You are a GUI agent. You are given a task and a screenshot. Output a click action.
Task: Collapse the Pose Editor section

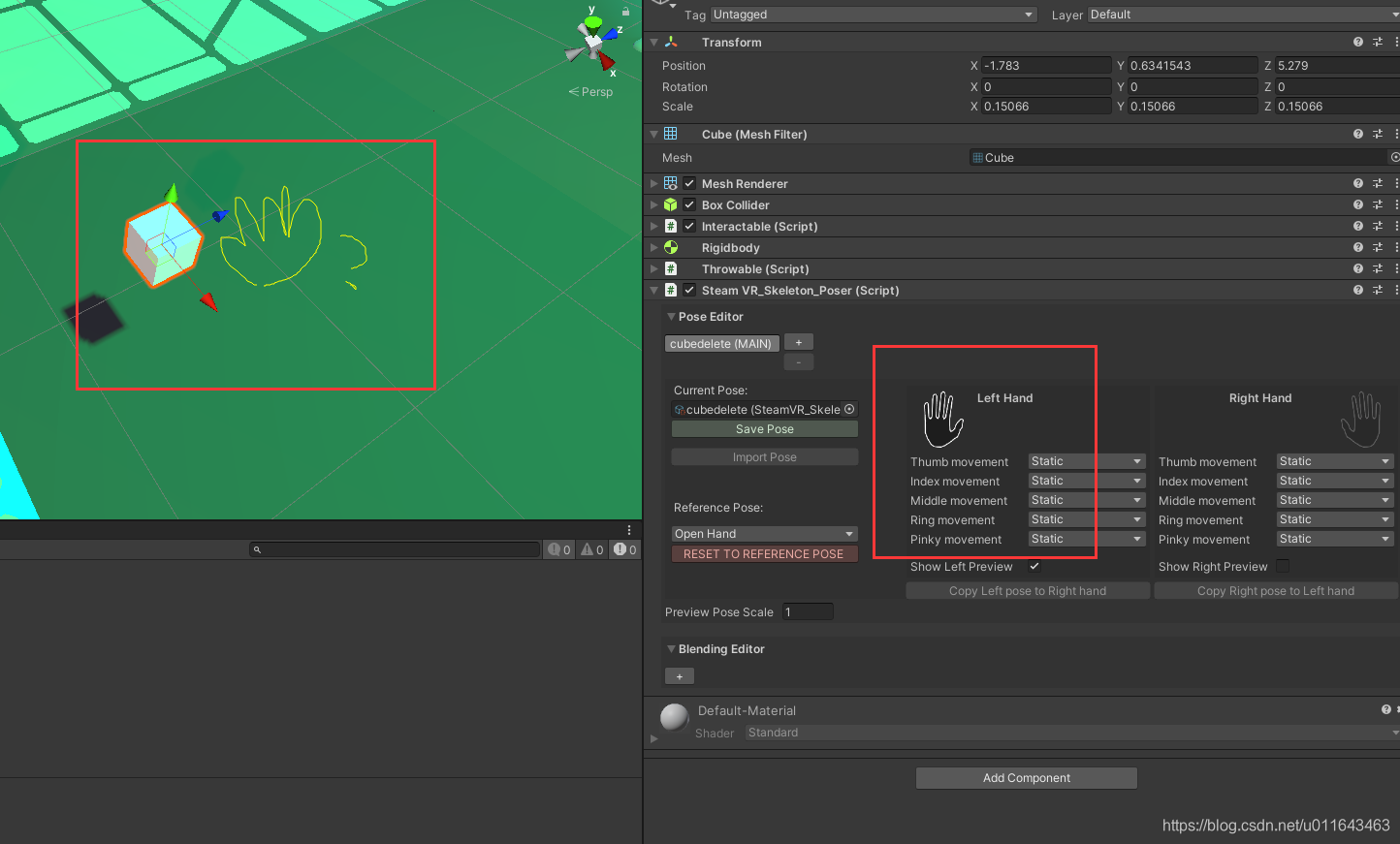671,316
